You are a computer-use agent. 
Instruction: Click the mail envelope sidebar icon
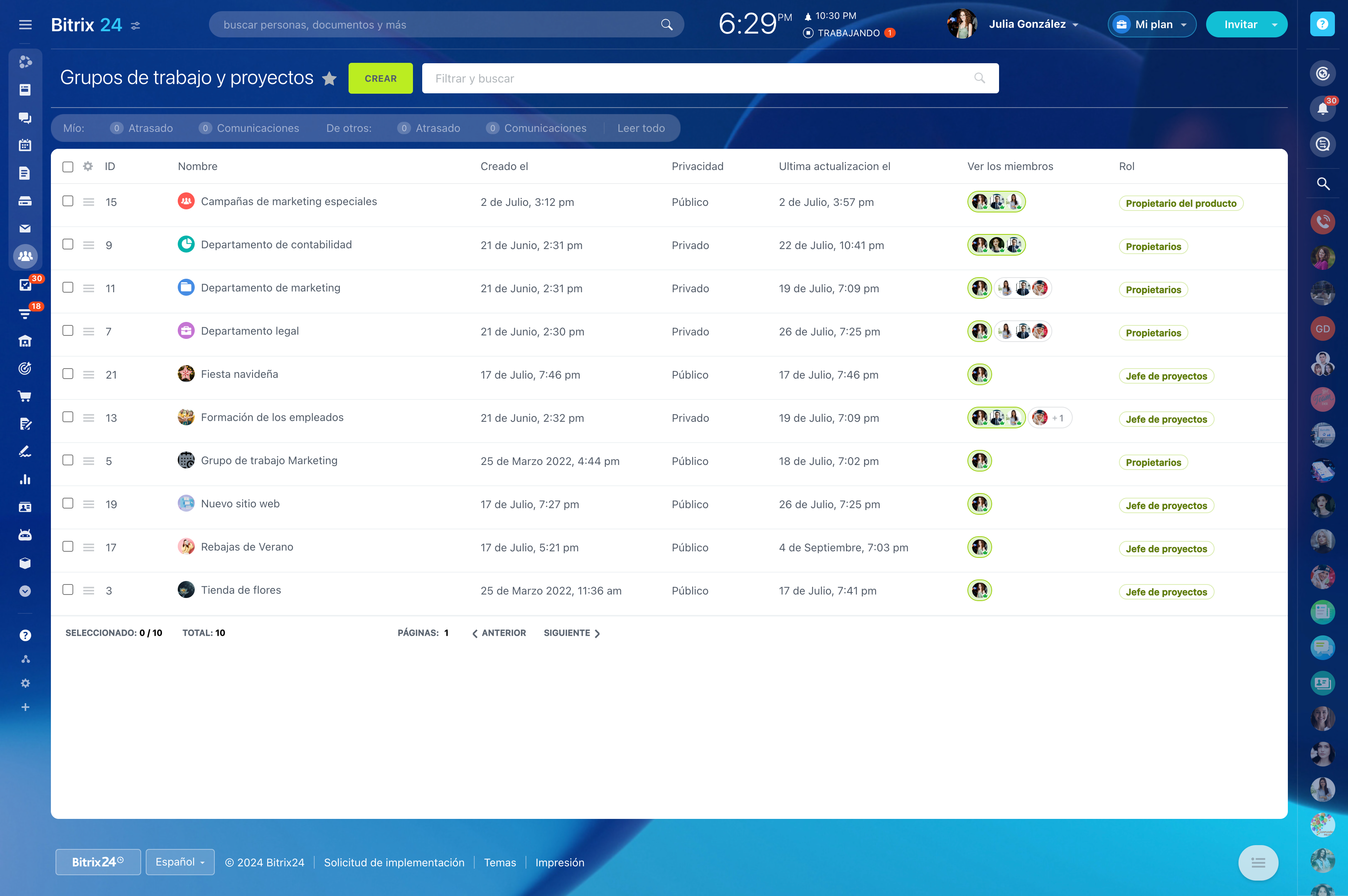[x=25, y=229]
